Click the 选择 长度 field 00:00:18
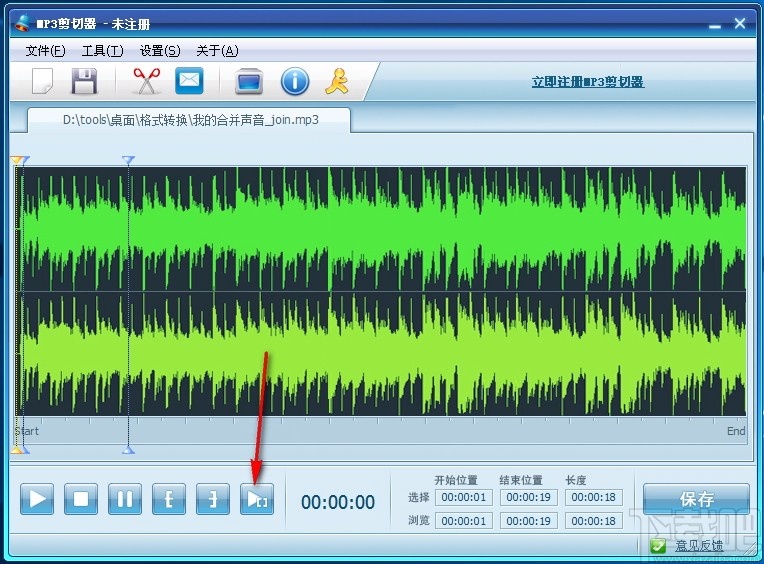Image resolution: width=764 pixels, height=564 pixels. (593, 497)
